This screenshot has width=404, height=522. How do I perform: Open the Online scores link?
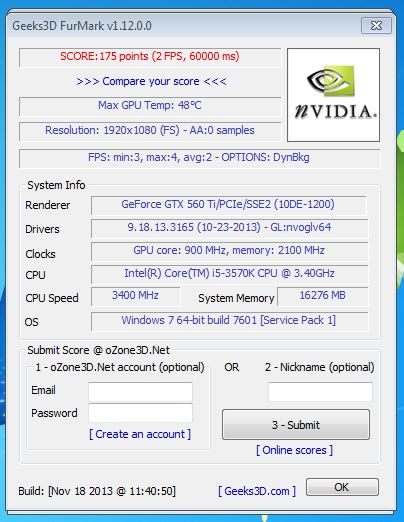tap(294, 450)
